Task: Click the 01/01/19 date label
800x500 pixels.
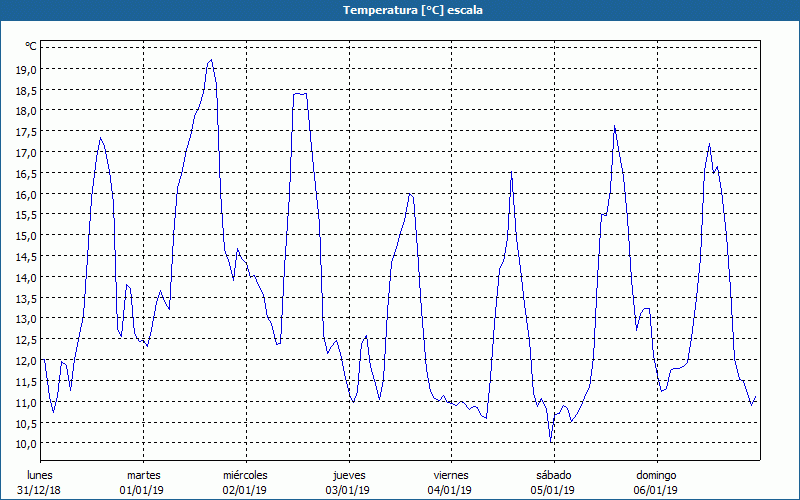Action: 142,490
